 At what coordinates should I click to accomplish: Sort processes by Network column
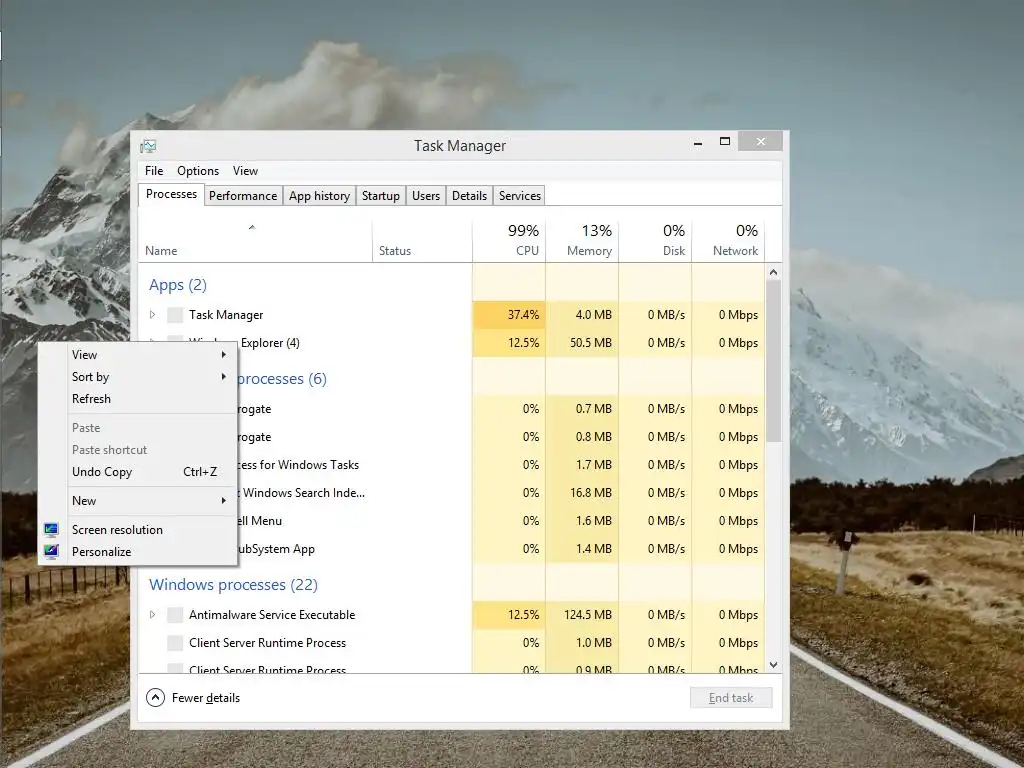click(x=728, y=241)
